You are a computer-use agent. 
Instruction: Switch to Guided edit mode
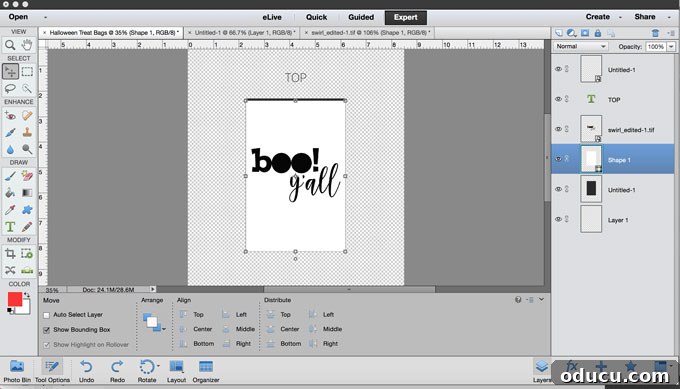click(x=361, y=17)
